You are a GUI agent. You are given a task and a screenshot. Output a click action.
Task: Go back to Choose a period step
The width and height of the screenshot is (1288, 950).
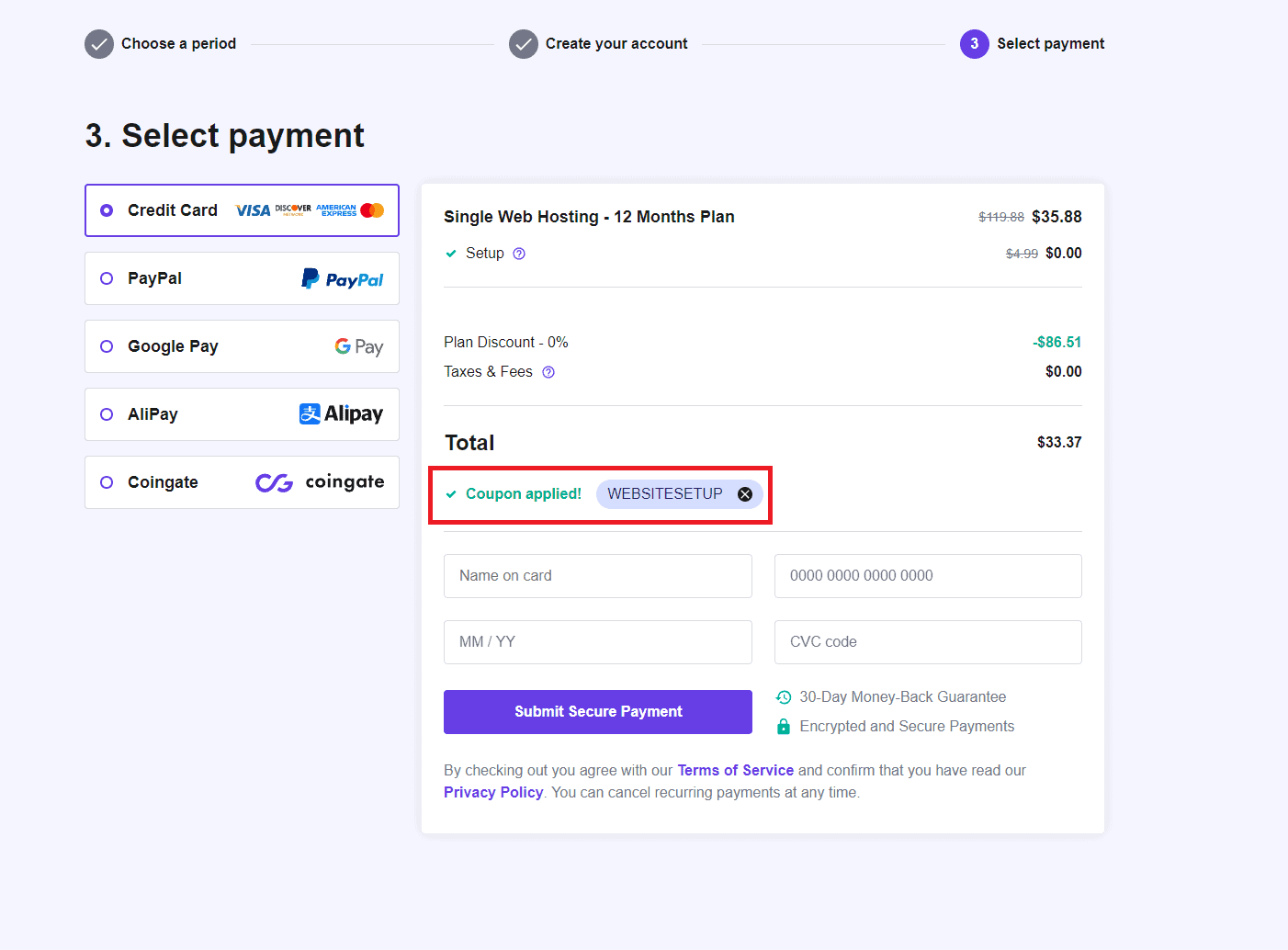[x=161, y=44]
